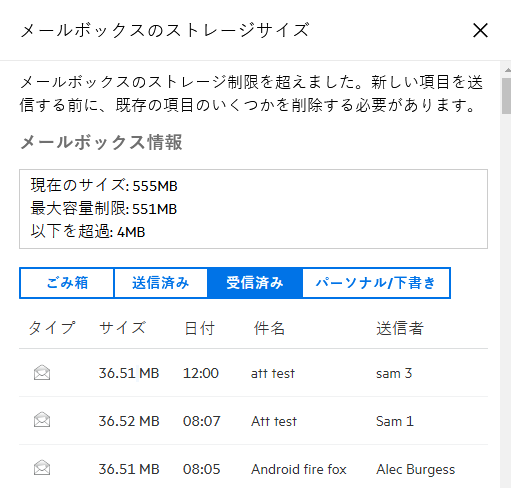Screen dimensions: 511x488
Task: Sort by the サイズ column header
Action: point(122,328)
